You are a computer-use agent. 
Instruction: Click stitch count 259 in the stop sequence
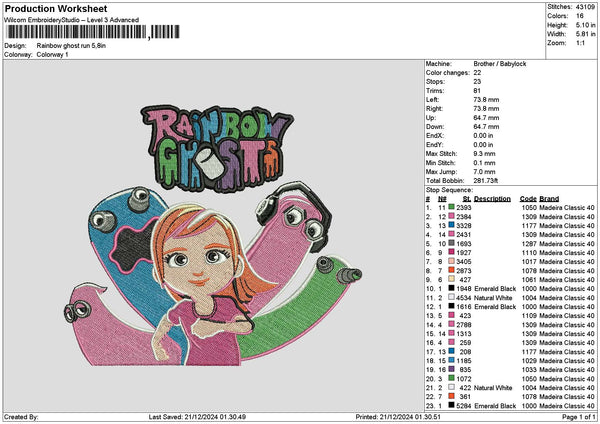point(466,342)
